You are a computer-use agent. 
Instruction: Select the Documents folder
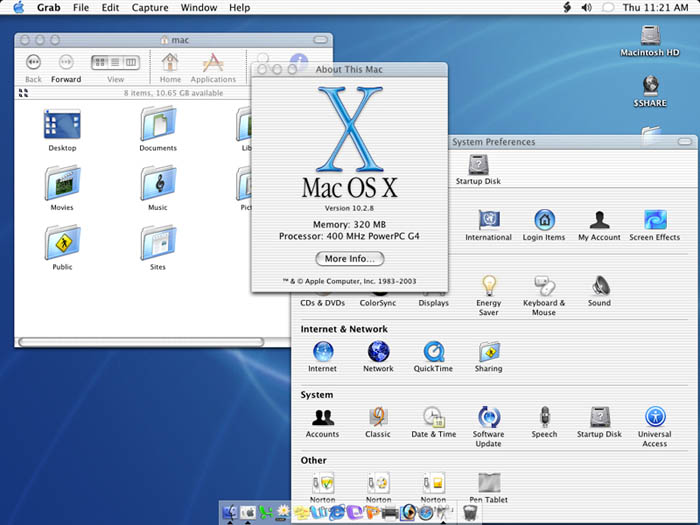pos(158,129)
